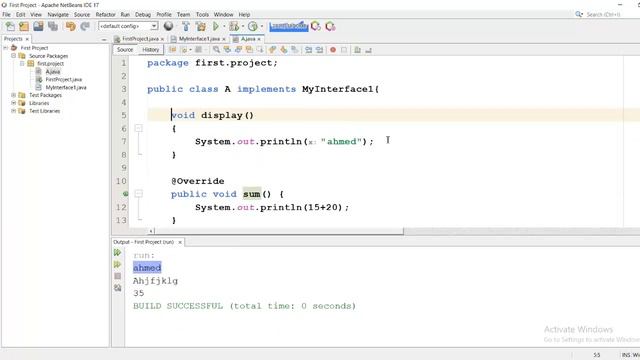Click the Stop square icon in Output
This screenshot has height=360, width=640.
[x=118, y=276]
